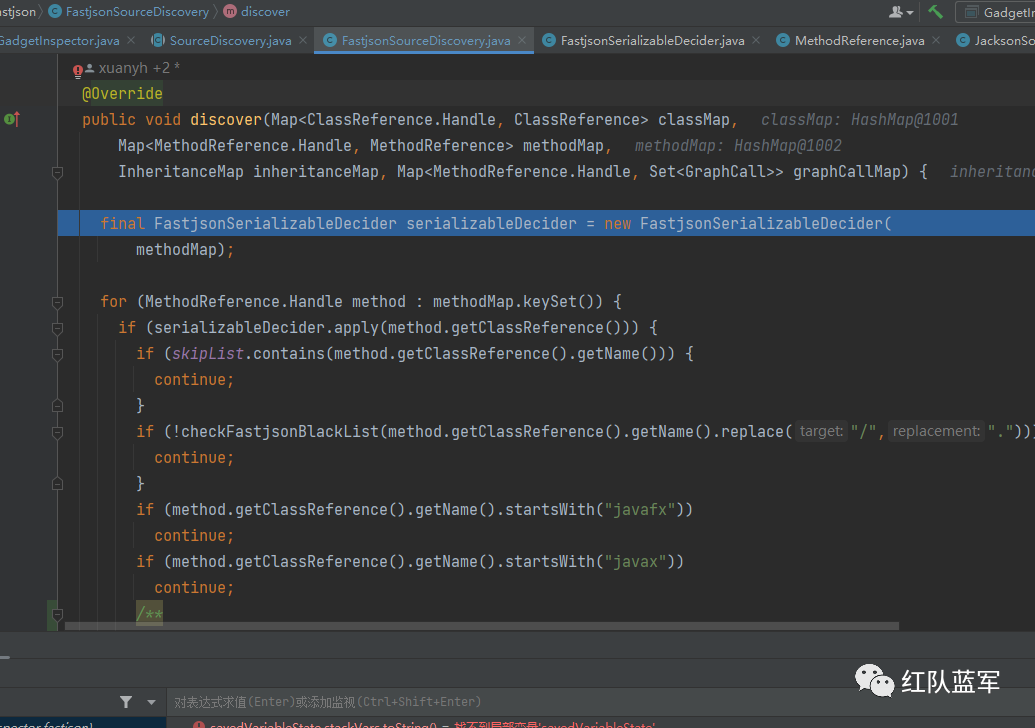Collapse the checkFastjsonBlackList if block

[x=57, y=432]
